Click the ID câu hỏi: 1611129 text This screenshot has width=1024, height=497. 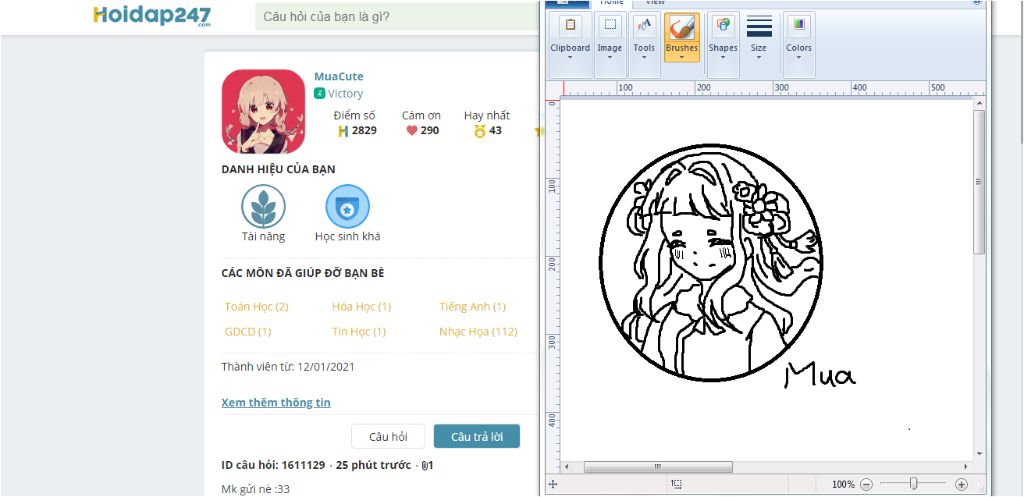pos(273,466)
